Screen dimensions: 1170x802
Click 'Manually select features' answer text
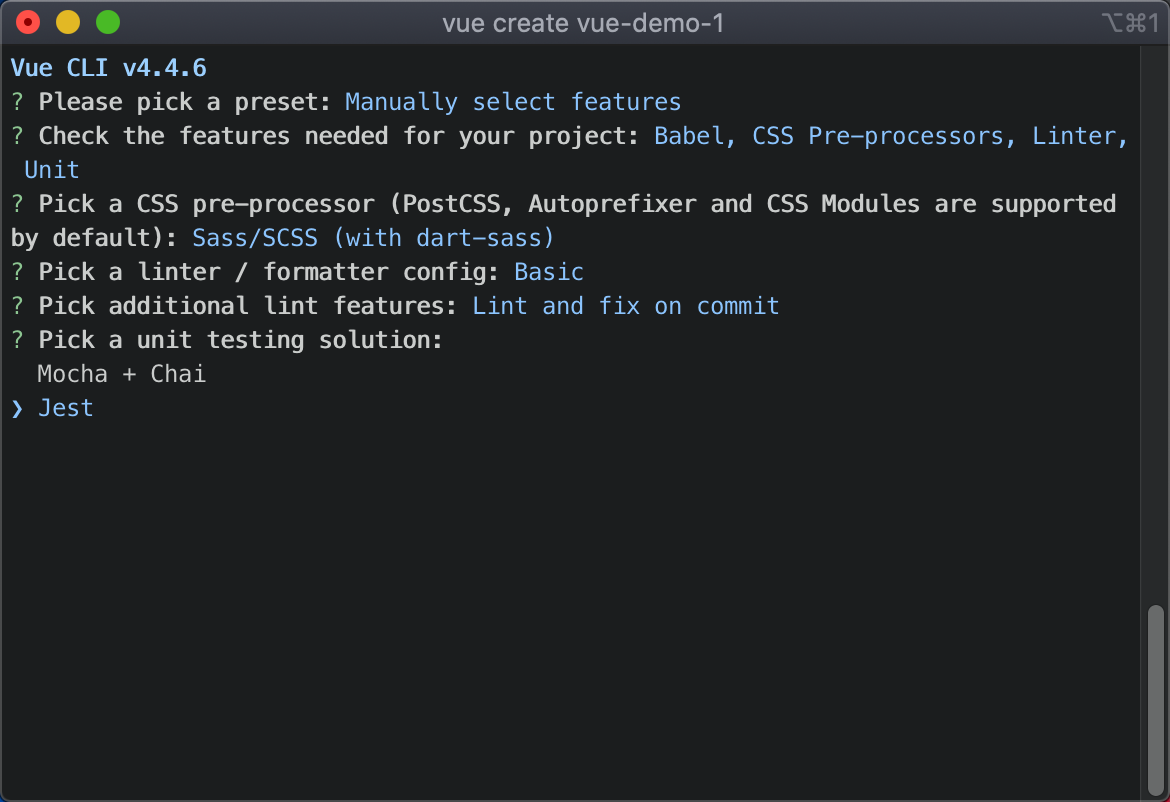coord(513,102)
